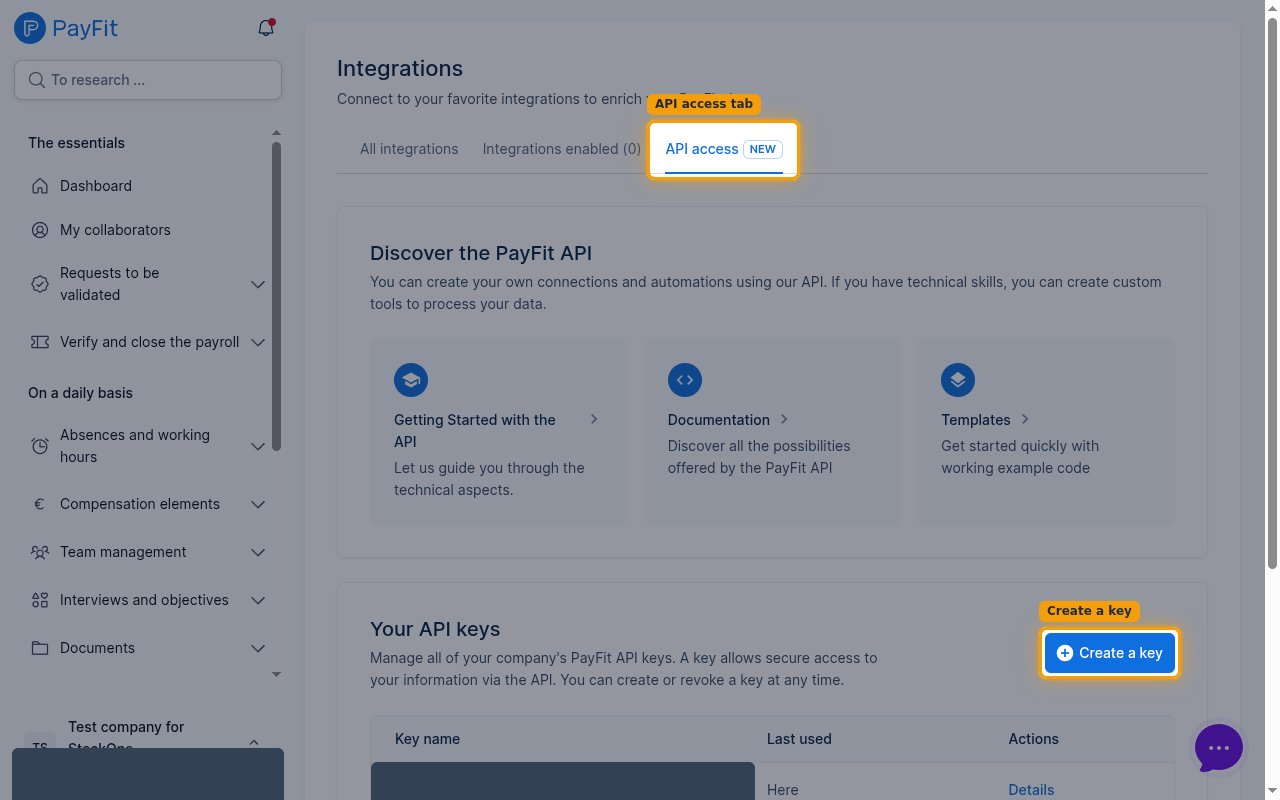This screenshot has width=1280, height=800.
Task: Click sidebar scroll down arrow
Action: (x=277, y=675)
